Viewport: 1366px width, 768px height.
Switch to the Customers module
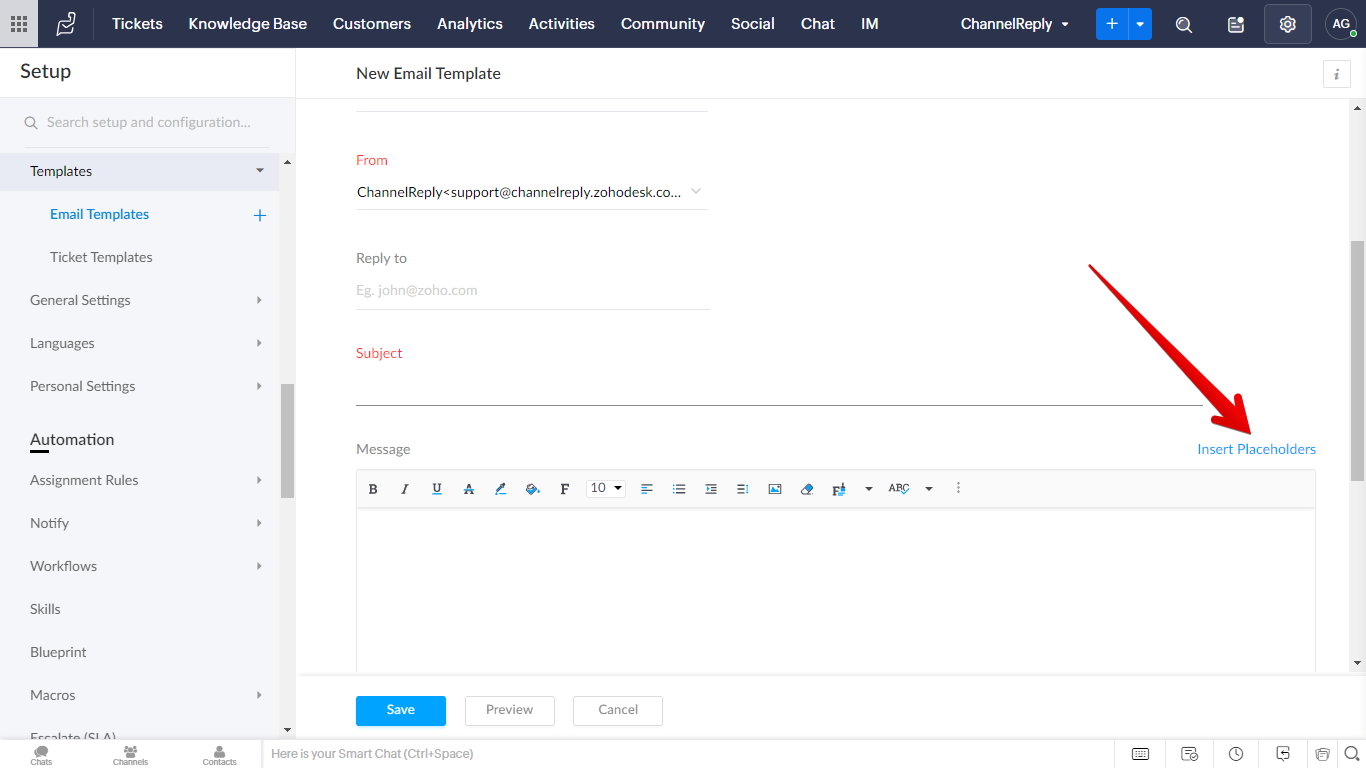(372, 24)
